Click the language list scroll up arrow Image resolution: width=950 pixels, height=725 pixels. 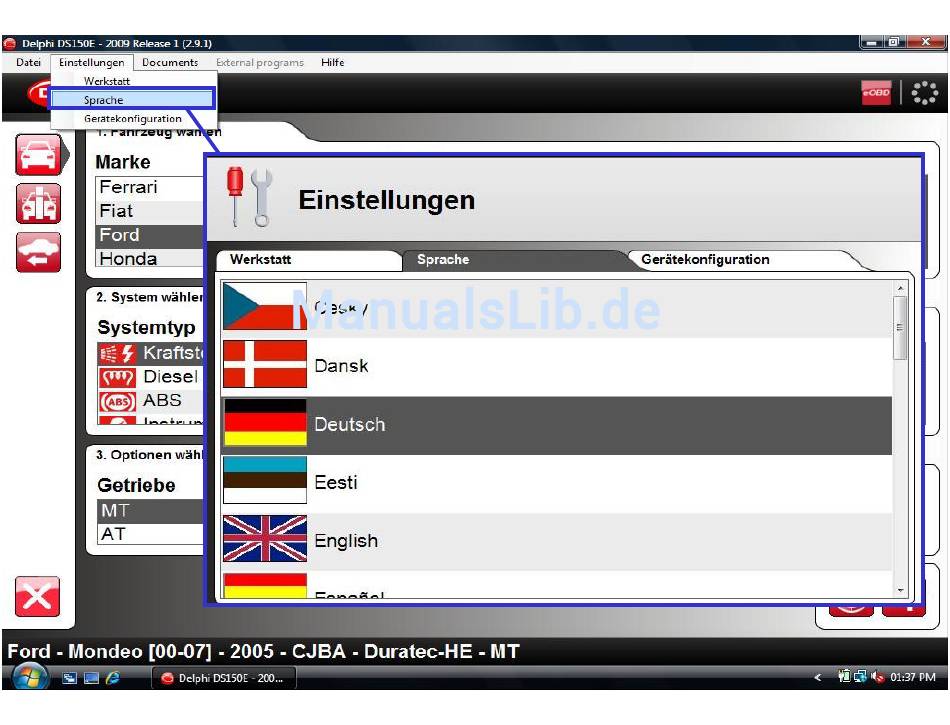point(900,288)
